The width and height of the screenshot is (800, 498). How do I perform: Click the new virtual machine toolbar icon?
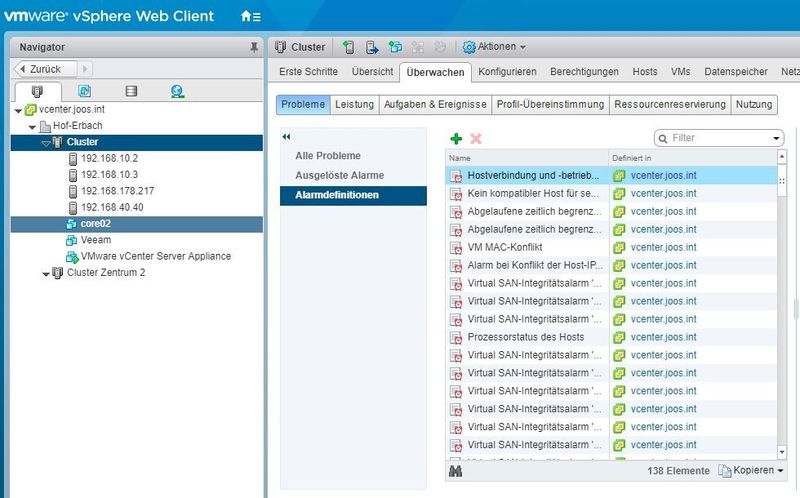click(x=395, y=47)
